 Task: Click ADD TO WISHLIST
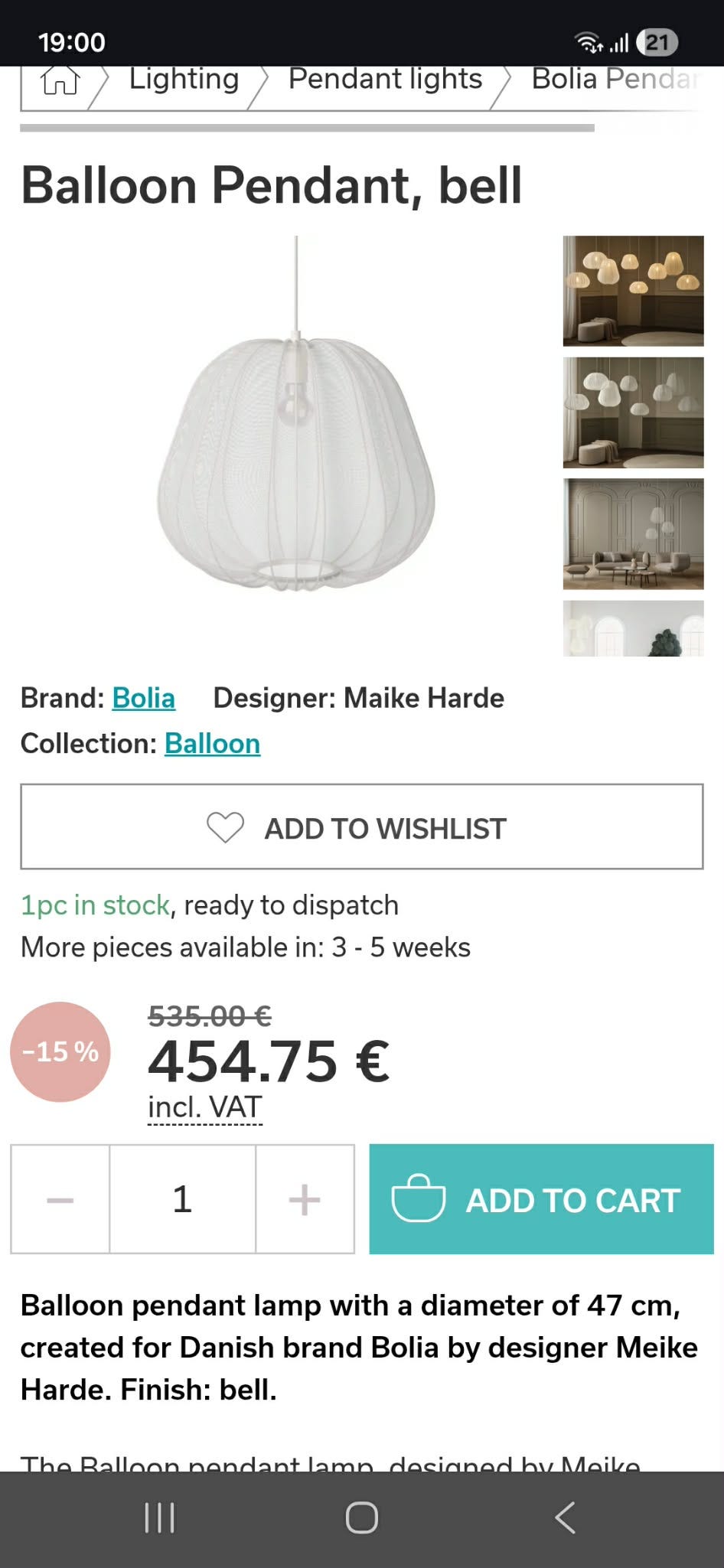point(362,827)
